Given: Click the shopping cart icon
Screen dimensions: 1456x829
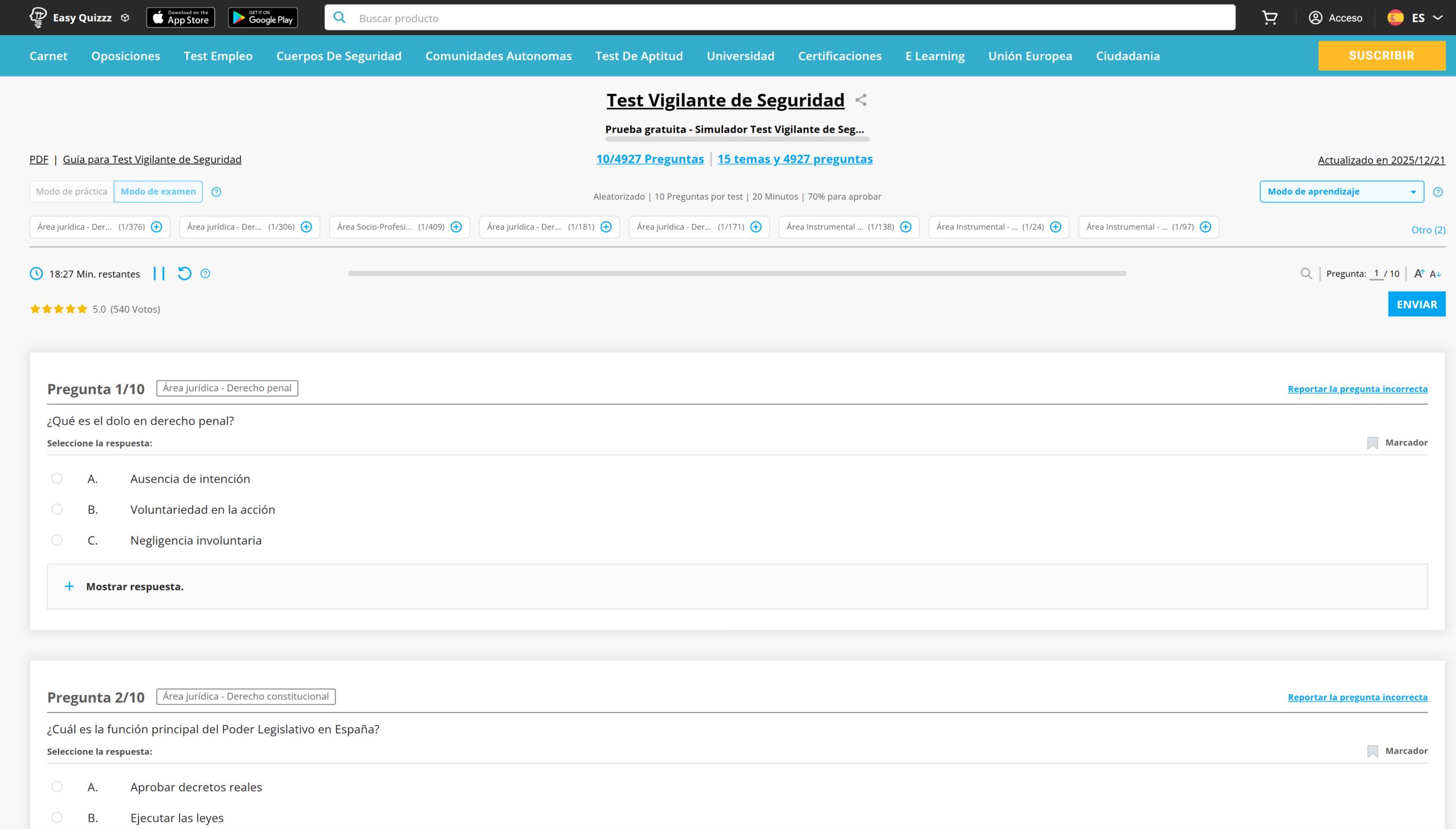Looking at the screenshot, I should tap(1269, 18).
